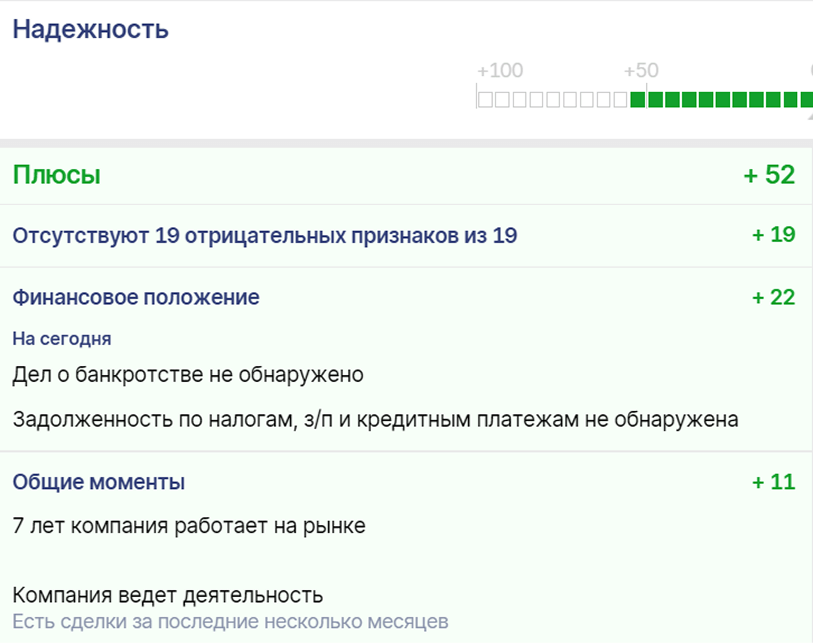Click the first empty square on reliability scale

(x=485, y=99)
